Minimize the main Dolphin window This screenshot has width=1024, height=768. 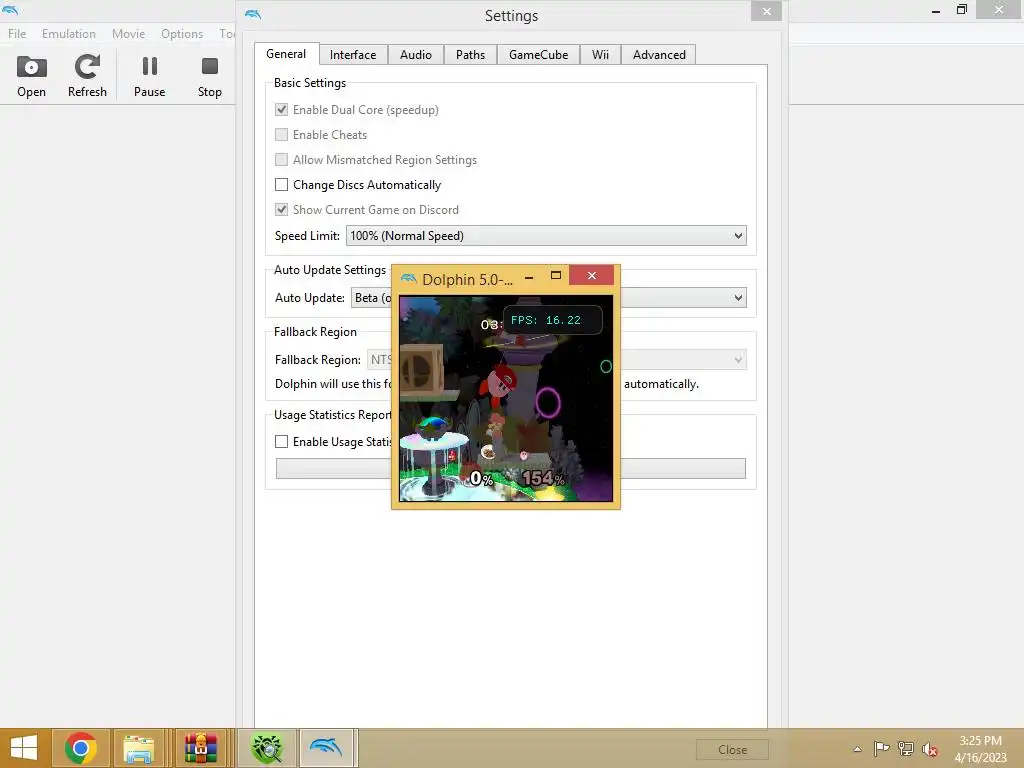936,10
